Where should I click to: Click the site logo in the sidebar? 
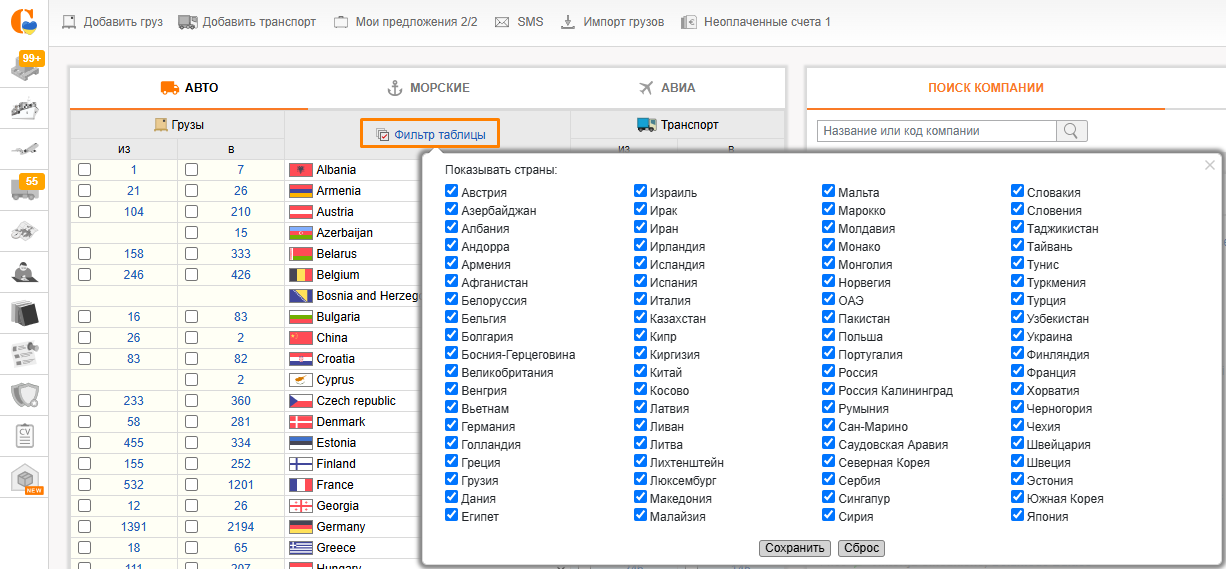pos(24,21)
